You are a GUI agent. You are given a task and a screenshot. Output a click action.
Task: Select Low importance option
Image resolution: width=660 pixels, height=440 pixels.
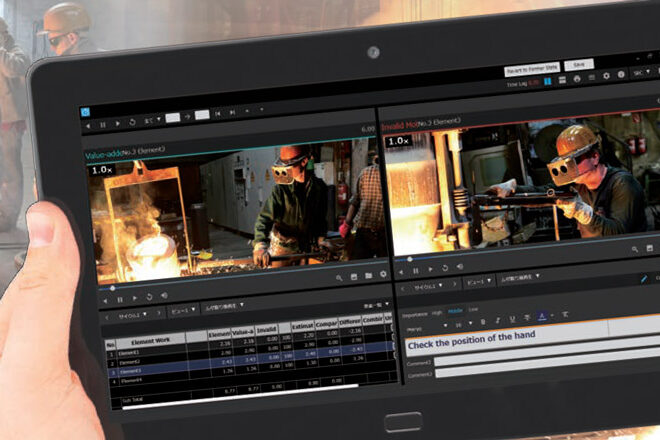tap(473, 310)
